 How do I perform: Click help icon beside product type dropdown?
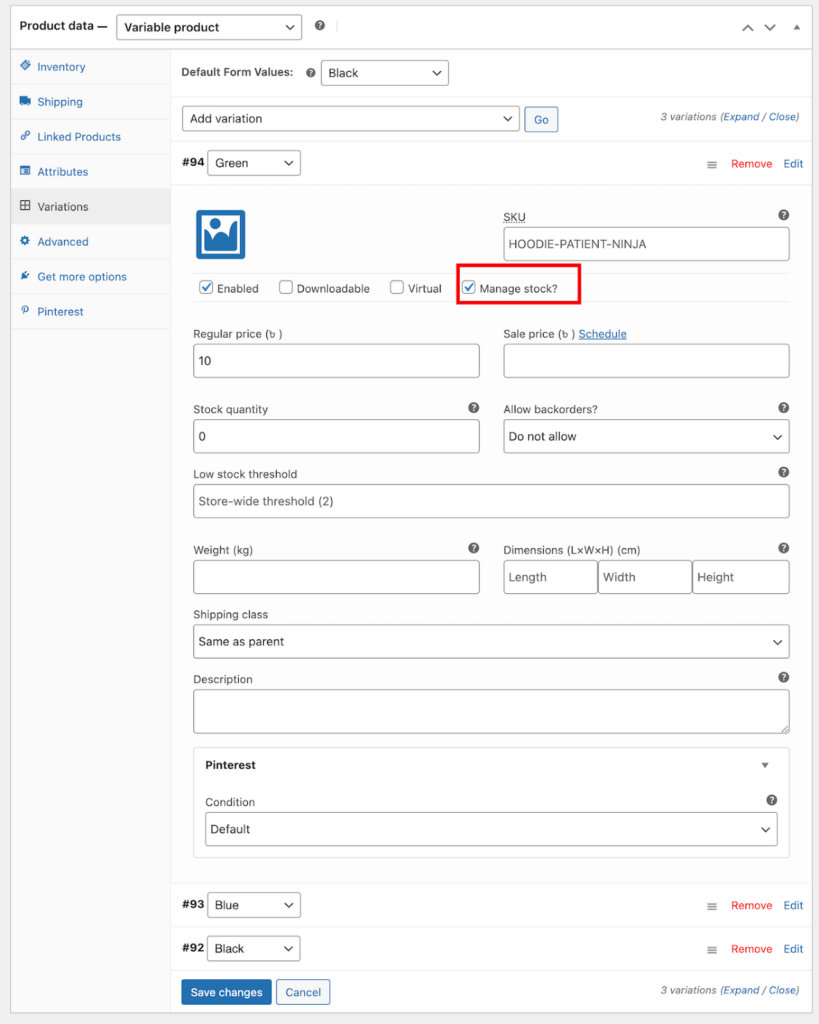pyautogui.click(x=319, y=25)
